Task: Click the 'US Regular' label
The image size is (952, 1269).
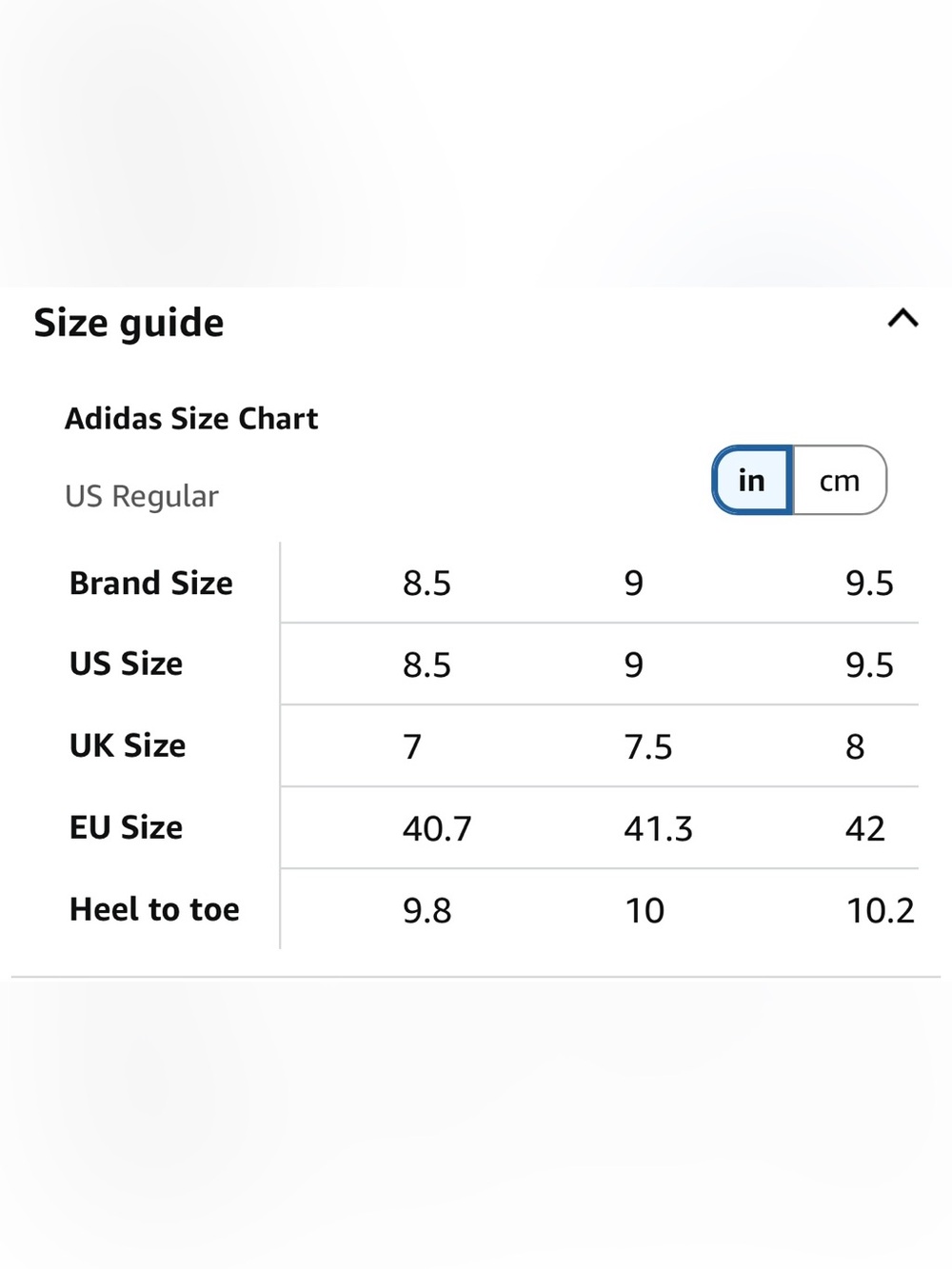Action: (x=142, y=496)
